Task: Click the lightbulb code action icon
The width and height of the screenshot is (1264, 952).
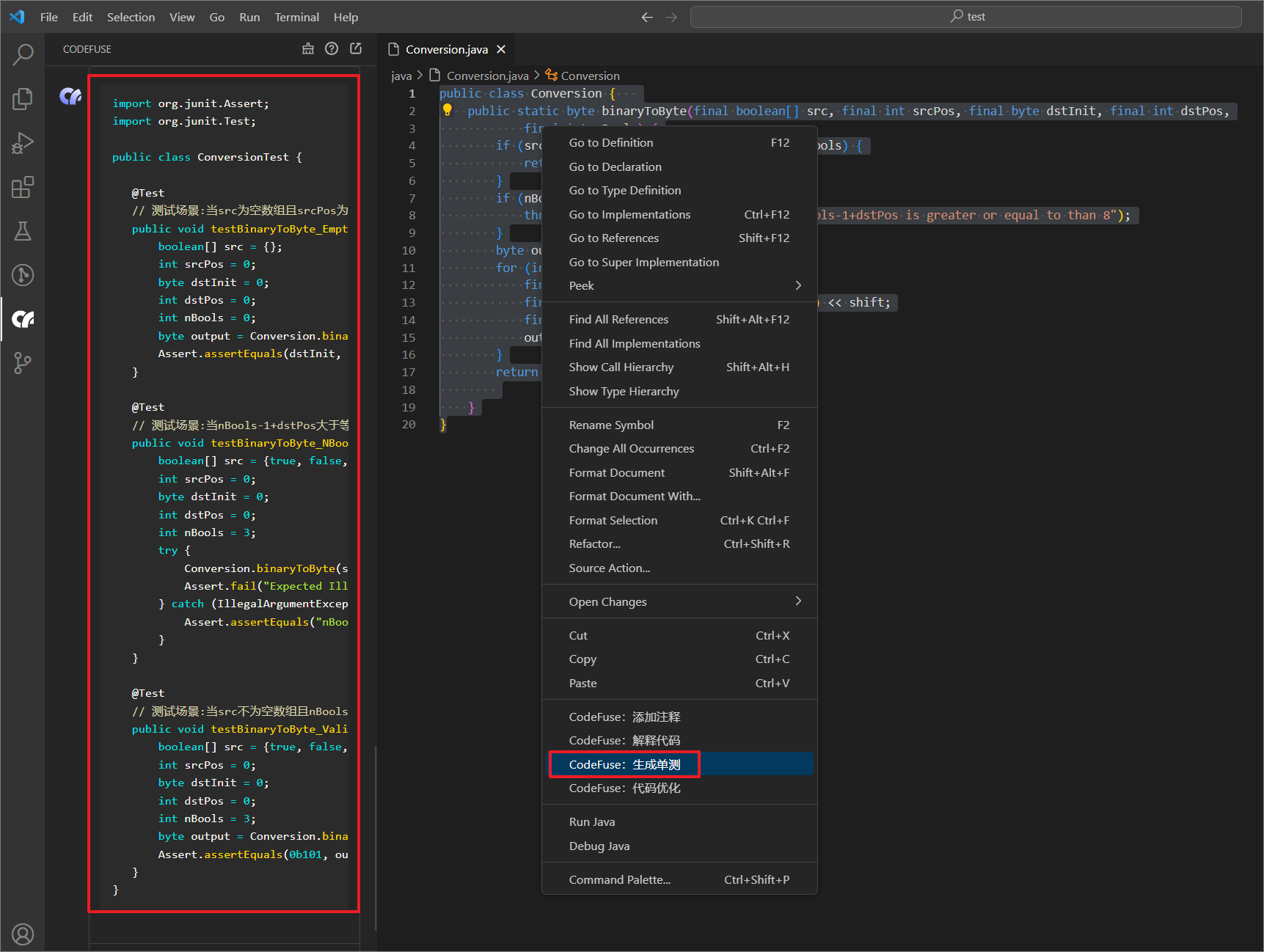Action: pyautogui.click(x=447, y=110)
